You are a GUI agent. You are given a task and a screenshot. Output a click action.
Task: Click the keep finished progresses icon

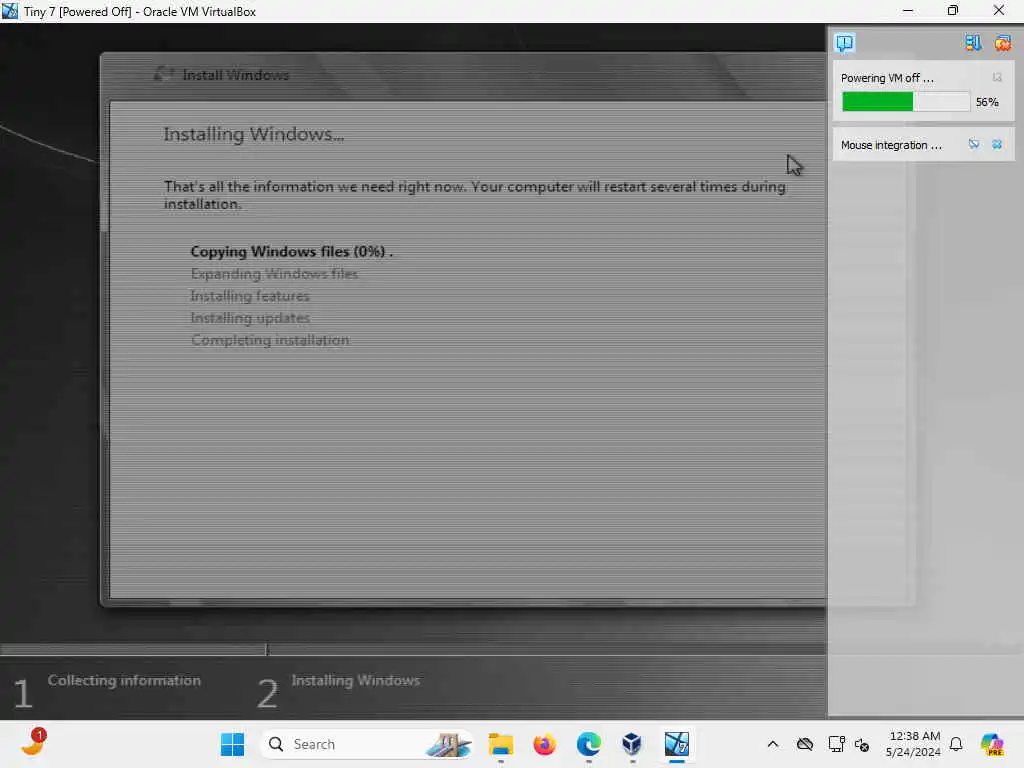click(x=972, y=43)
